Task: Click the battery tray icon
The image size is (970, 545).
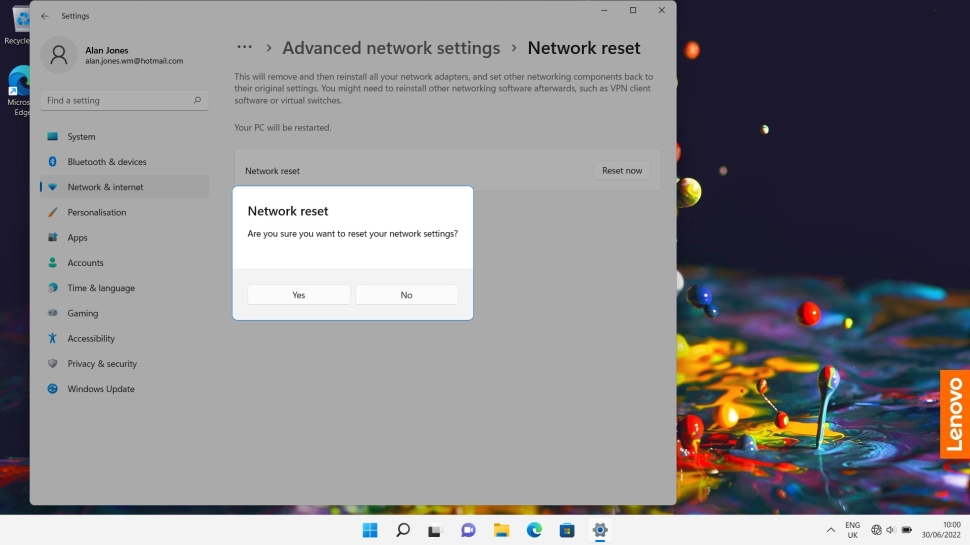Action: coord(907,530)
